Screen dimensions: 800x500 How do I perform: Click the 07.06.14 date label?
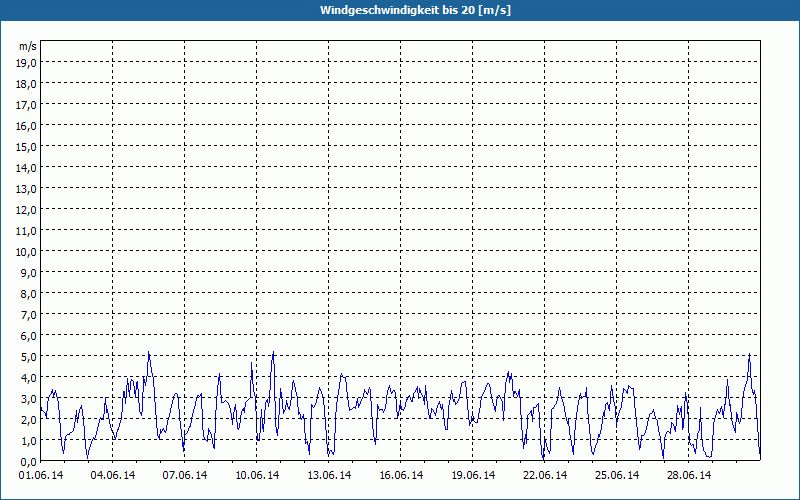tap(185, 475)
